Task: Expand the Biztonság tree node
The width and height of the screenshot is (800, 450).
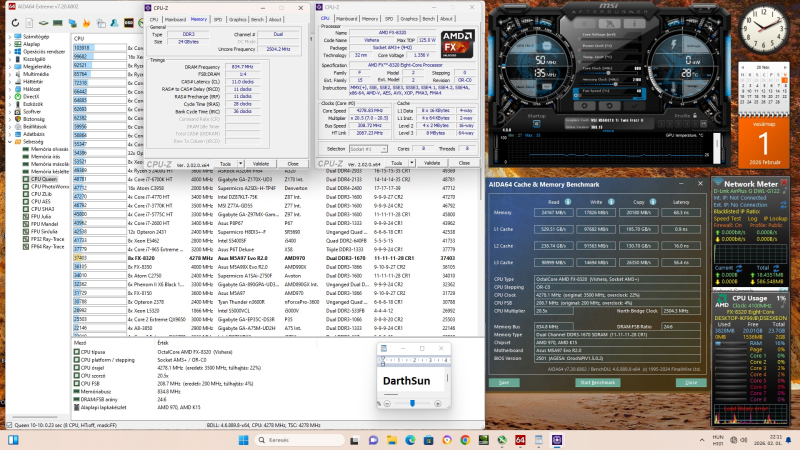Action: pos(10,119)
